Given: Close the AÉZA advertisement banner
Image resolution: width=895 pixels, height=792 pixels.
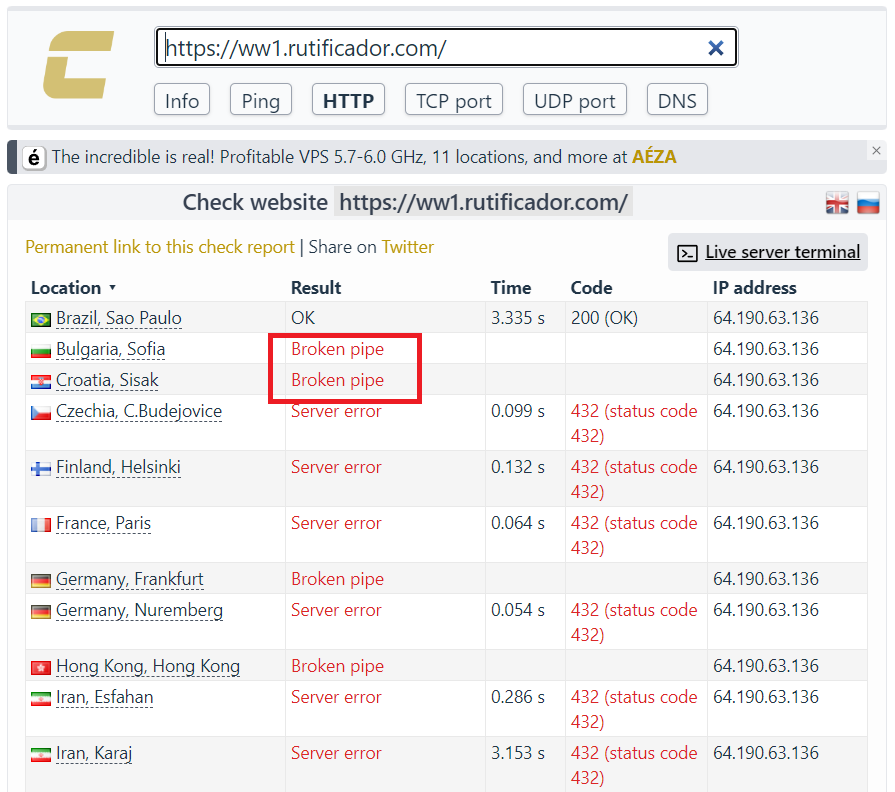Looking at the screenshot, I should (876, 151).
